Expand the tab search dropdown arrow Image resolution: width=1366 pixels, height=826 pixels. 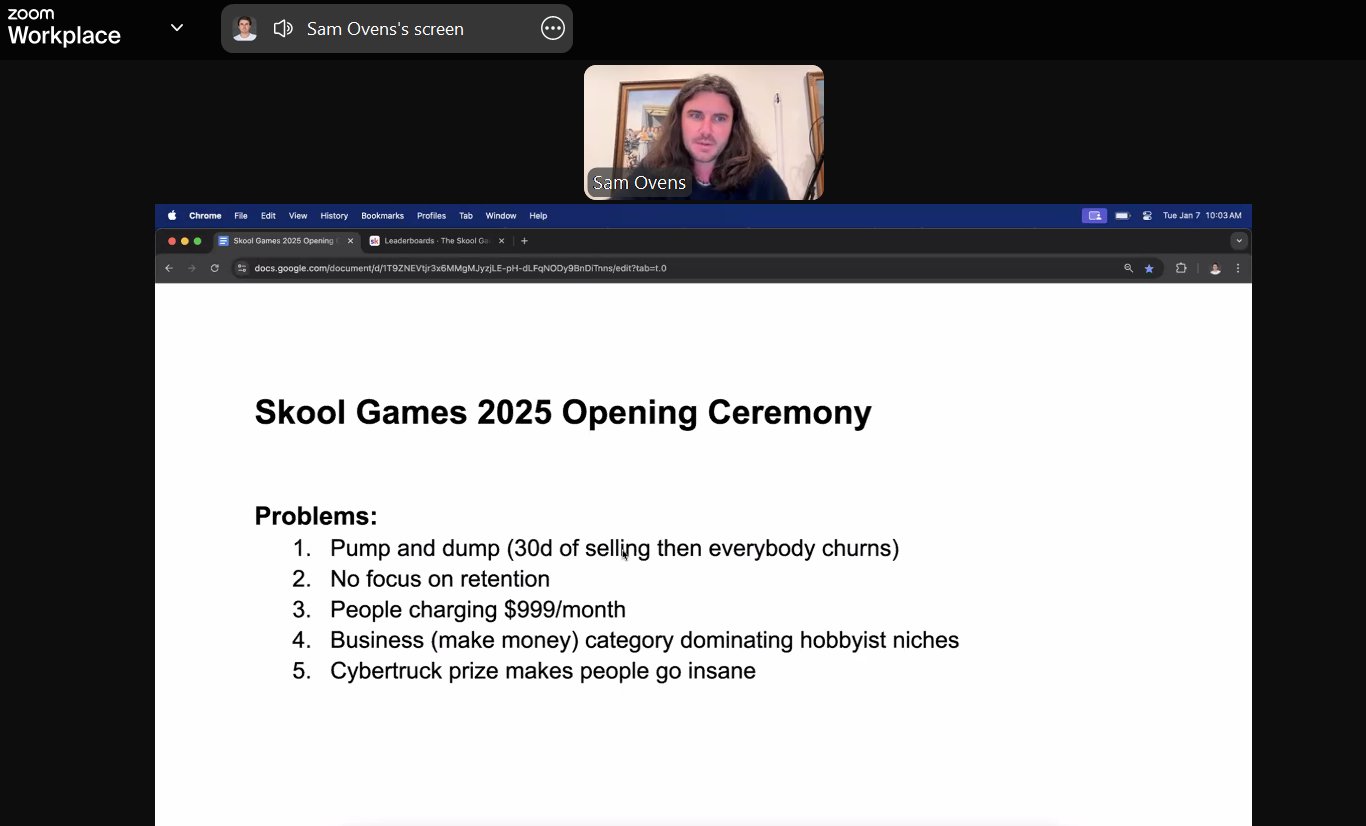(1239, 241)
